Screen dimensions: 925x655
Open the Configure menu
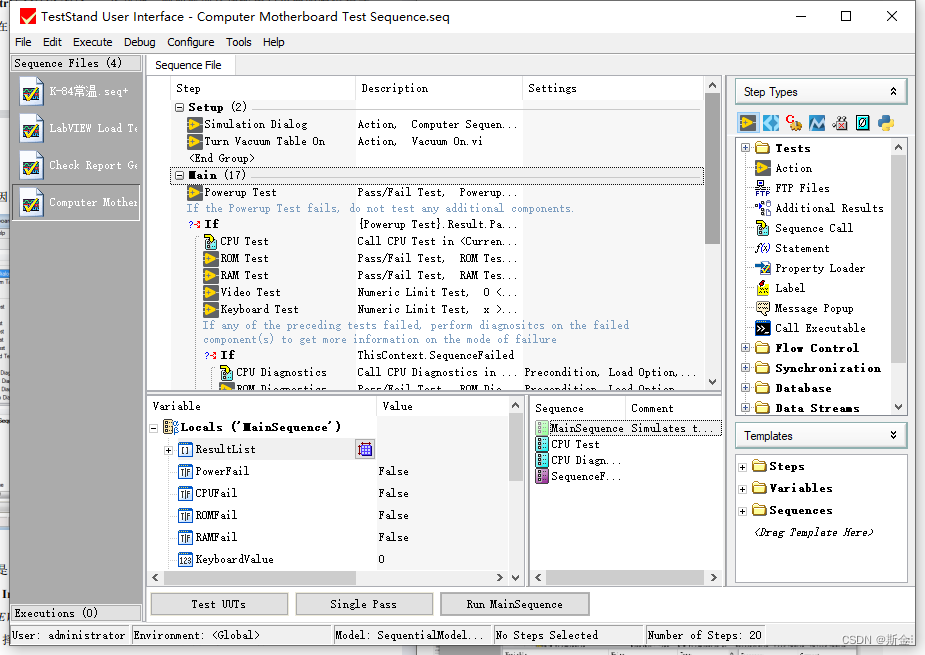coord(191,42)
